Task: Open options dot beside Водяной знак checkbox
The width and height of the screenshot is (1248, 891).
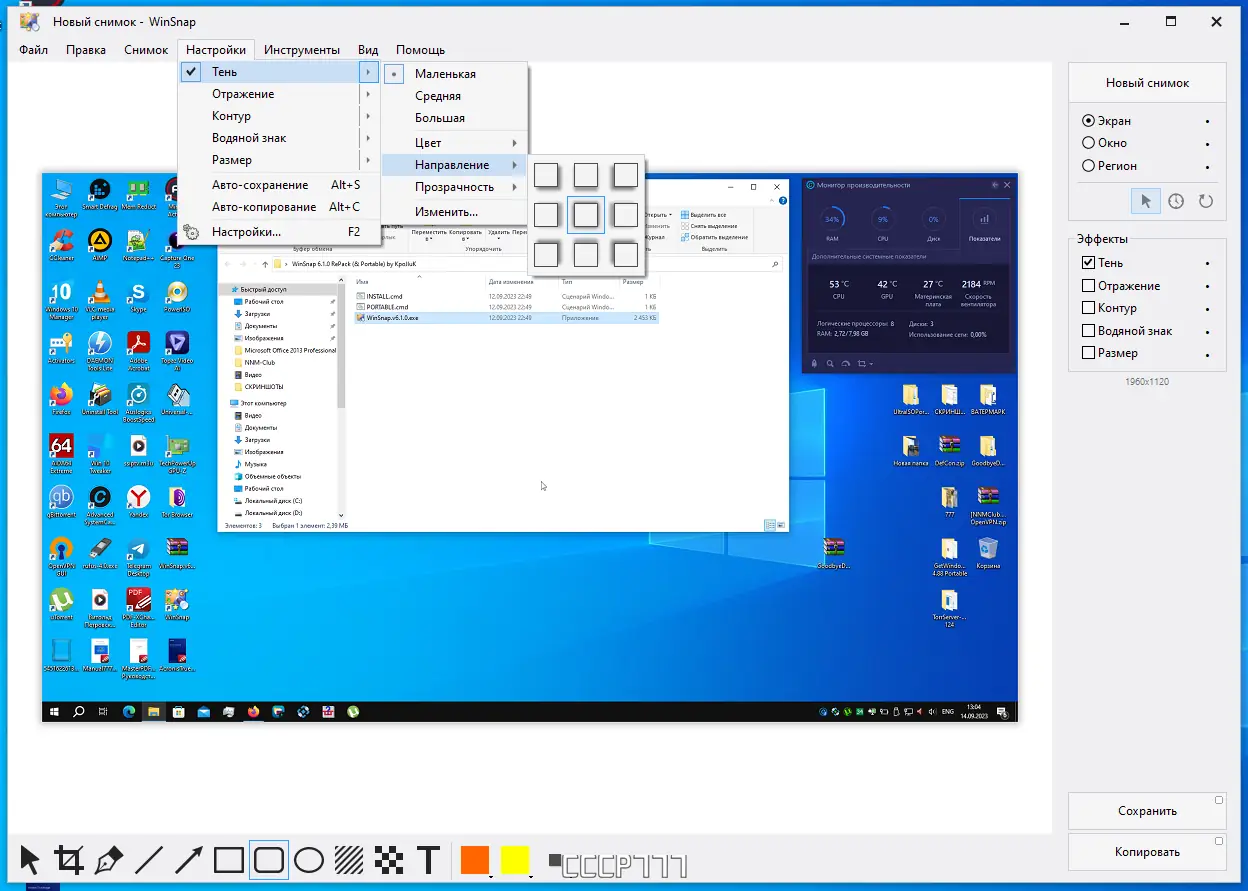Action: click(x=1208, y=331)
